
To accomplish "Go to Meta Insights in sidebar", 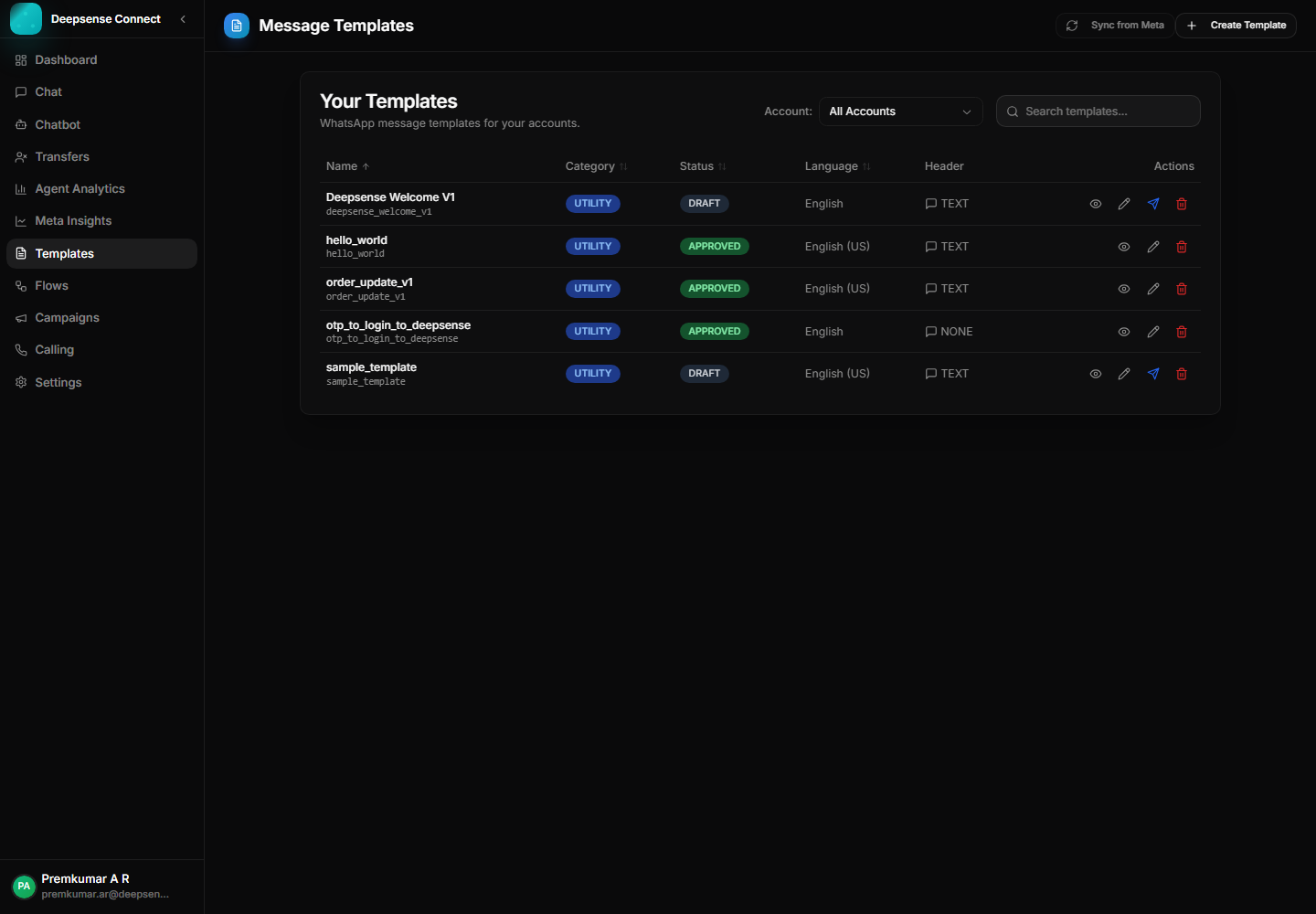I will point(73,221).
